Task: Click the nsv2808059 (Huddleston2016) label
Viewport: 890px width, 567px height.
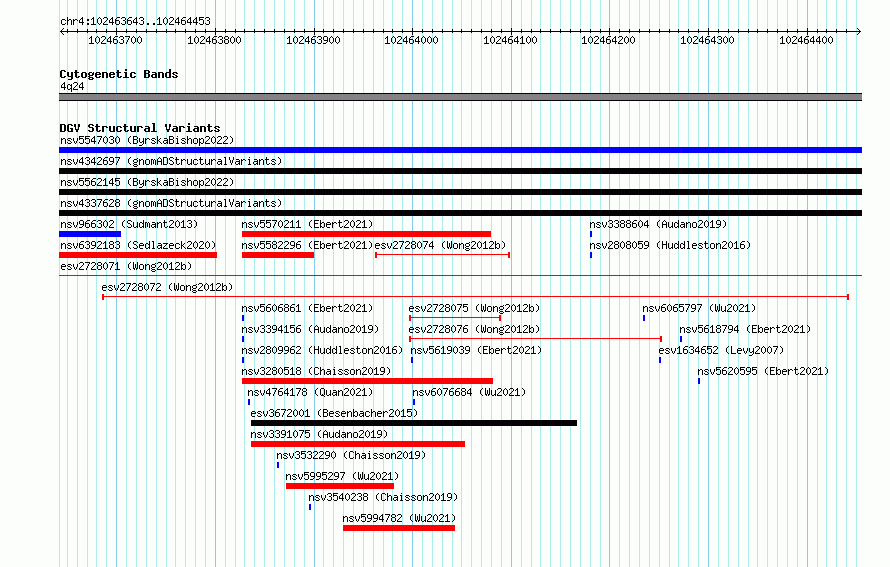Action: pyautogui.click(x=670, y=245)
